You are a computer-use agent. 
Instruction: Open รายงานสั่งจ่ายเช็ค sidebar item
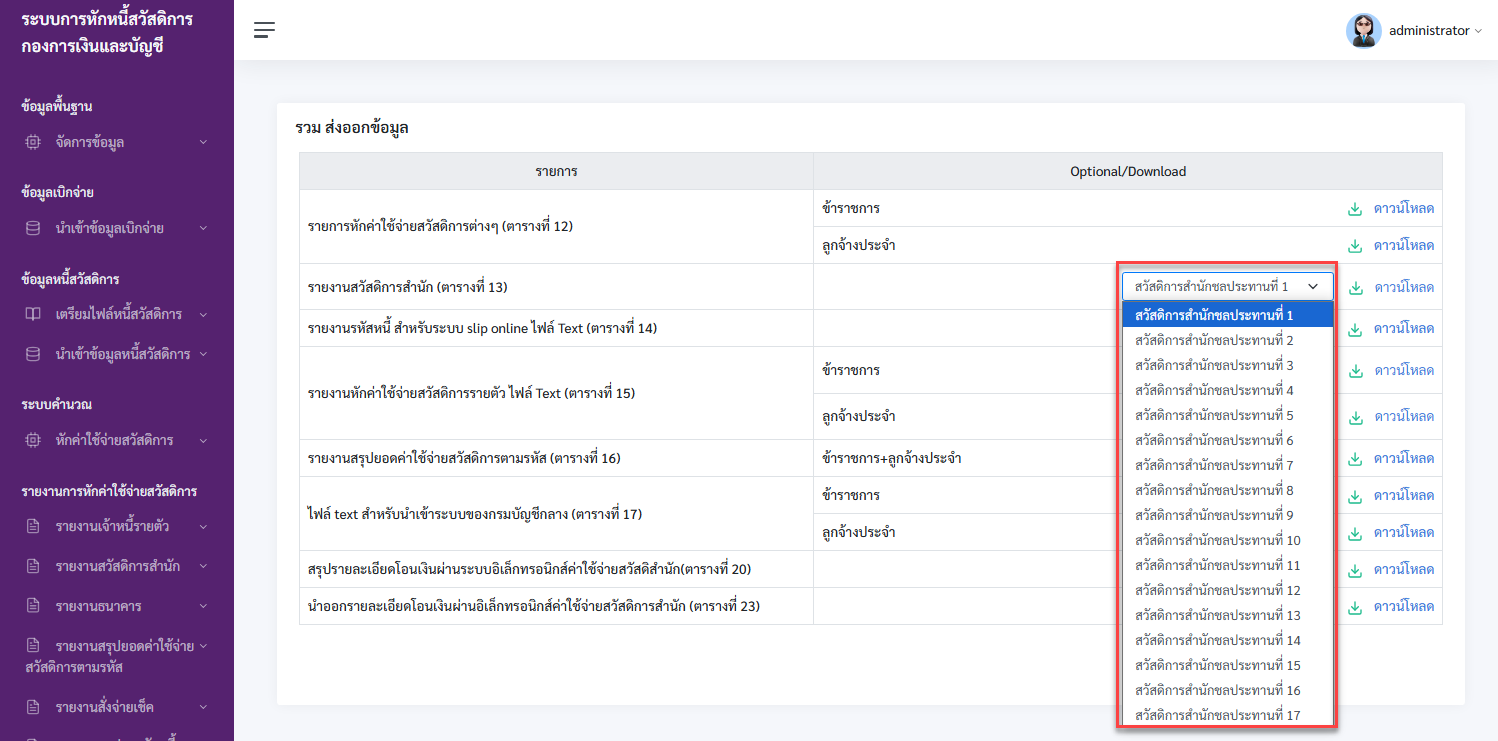pos(116,707)
